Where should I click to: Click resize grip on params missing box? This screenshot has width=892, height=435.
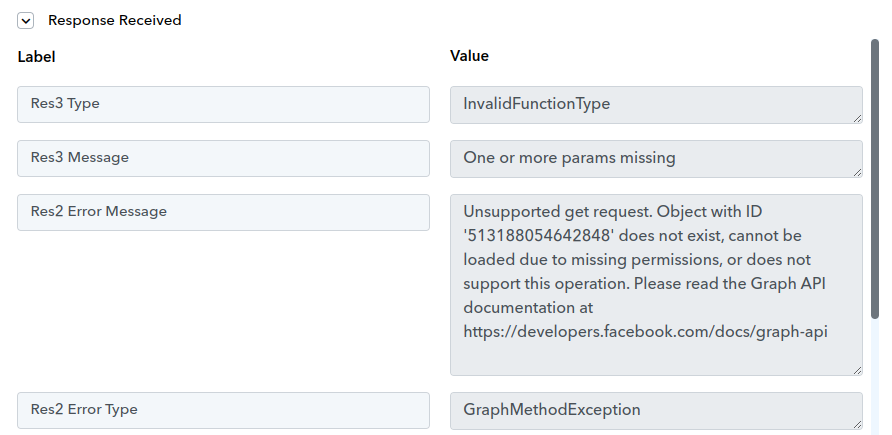click(858, 172)
